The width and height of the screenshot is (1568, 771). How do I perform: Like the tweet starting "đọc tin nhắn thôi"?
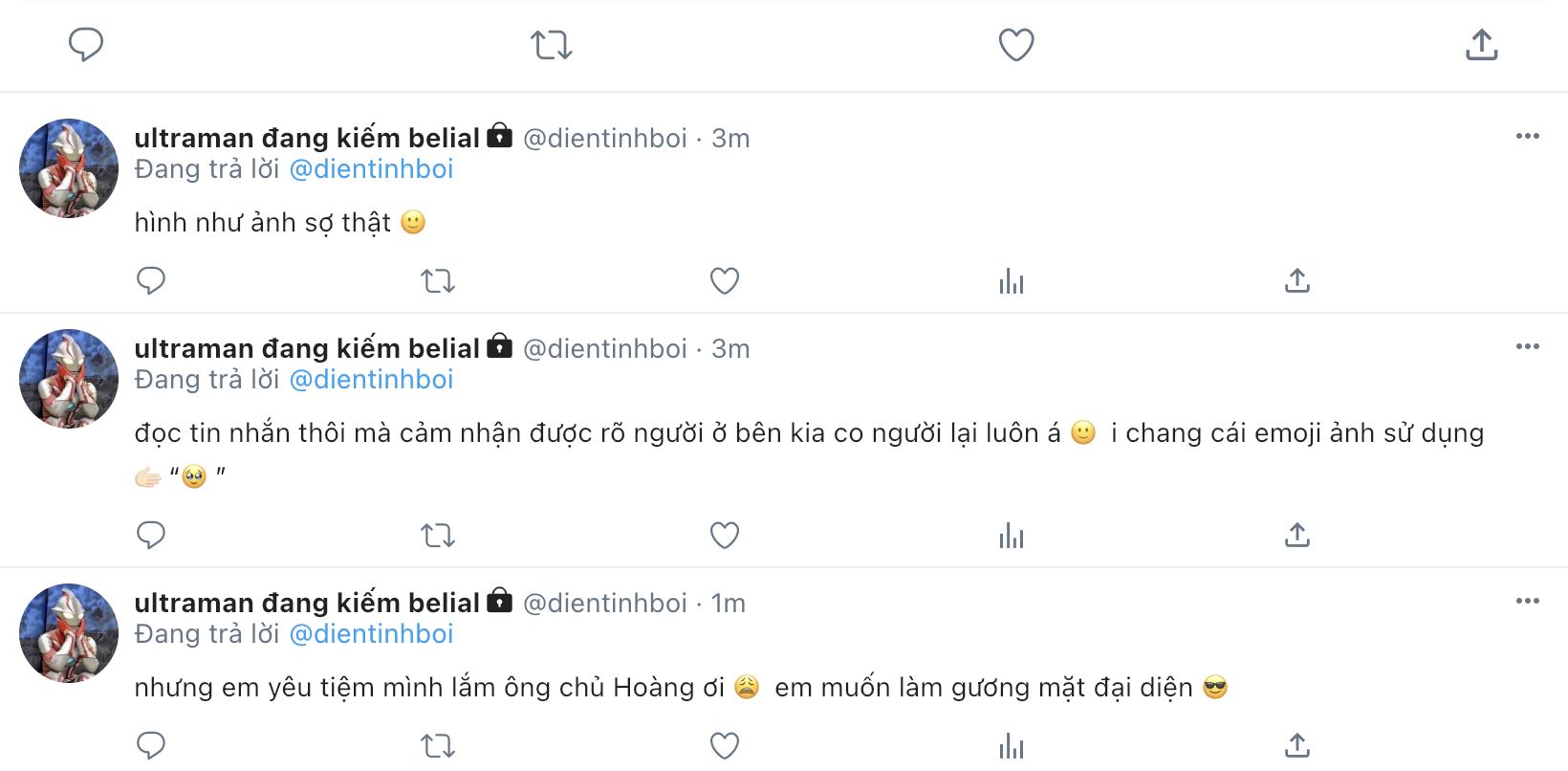coord(724,536)
